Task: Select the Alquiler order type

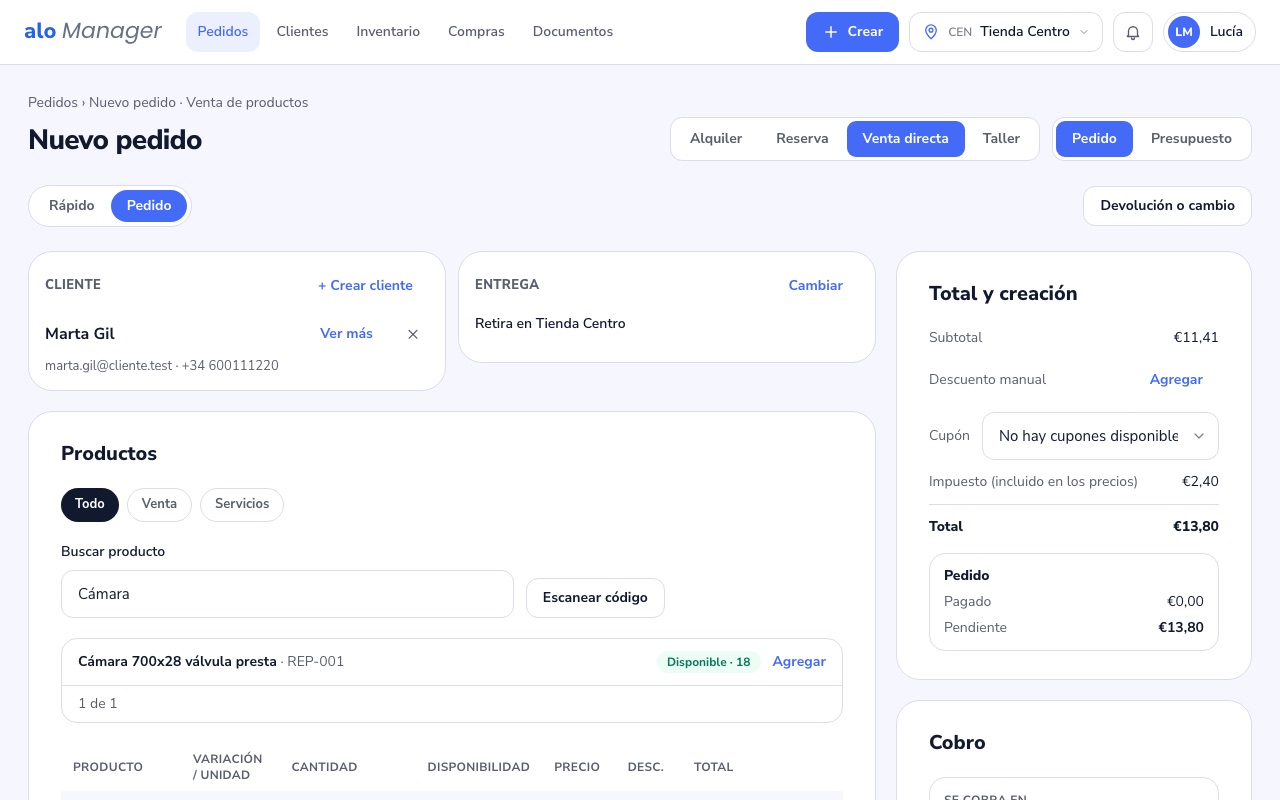Action: [716, 139]
